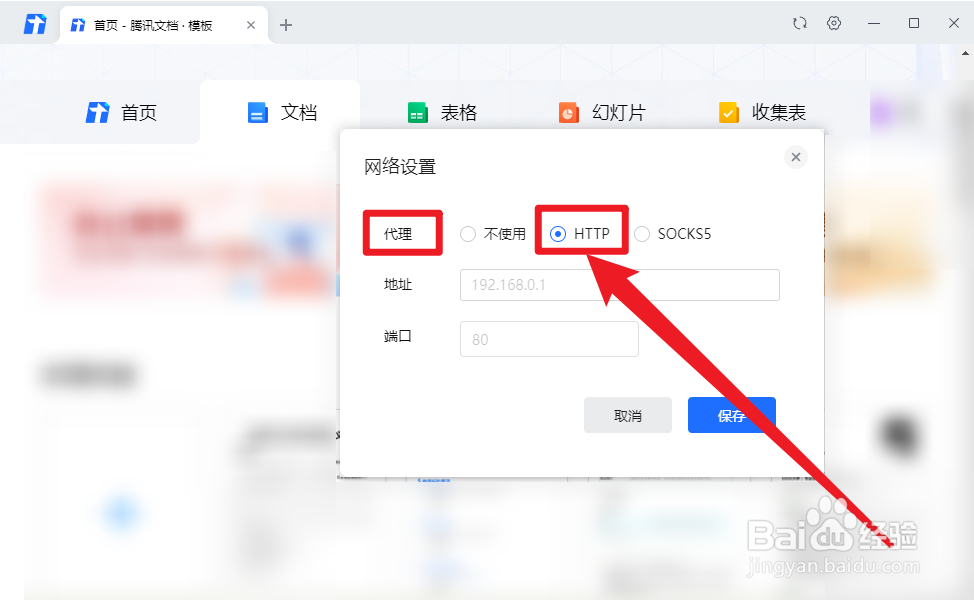Switch to the 文档 tab
Image resolution: width=974 pixels, height=600 pixels.
282,112
